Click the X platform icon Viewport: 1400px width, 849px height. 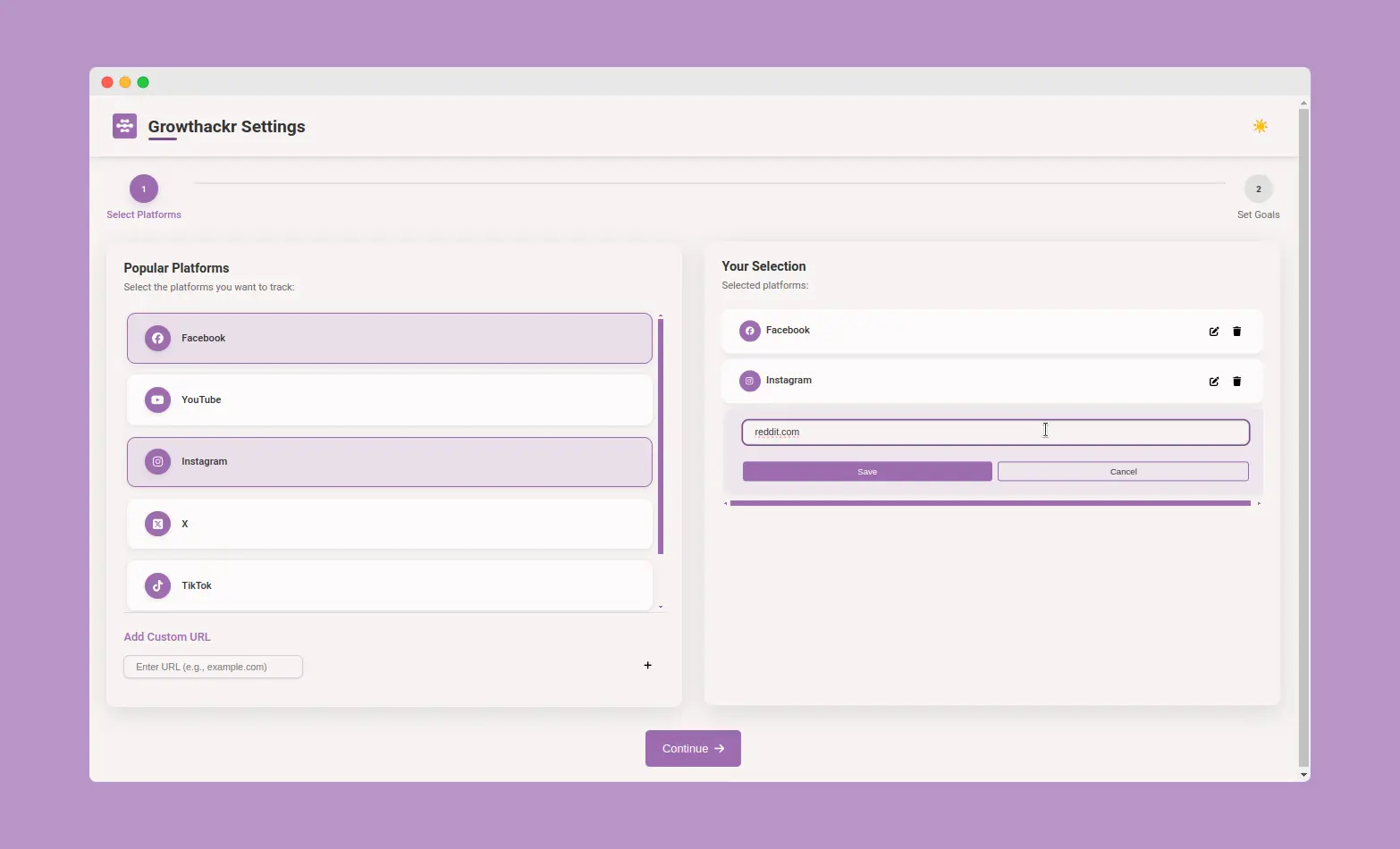click(x=157, y=524)
